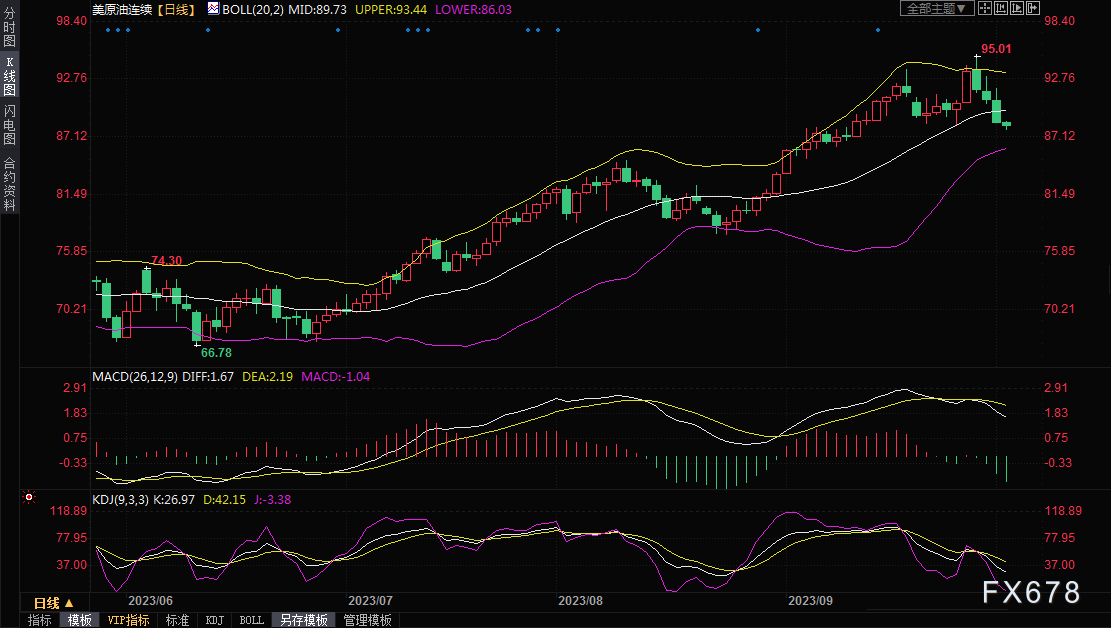Open 闪电图 view in left sidebar
This screenshot has height=628, width=1111.
click(9, 124)
